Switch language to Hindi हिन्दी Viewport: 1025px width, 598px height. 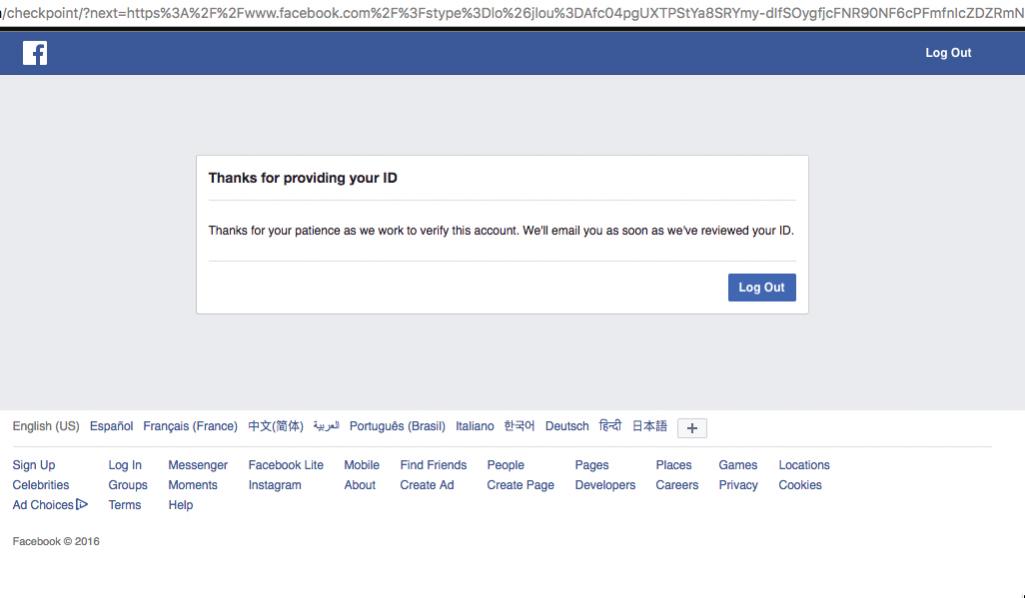coord(610,426)
